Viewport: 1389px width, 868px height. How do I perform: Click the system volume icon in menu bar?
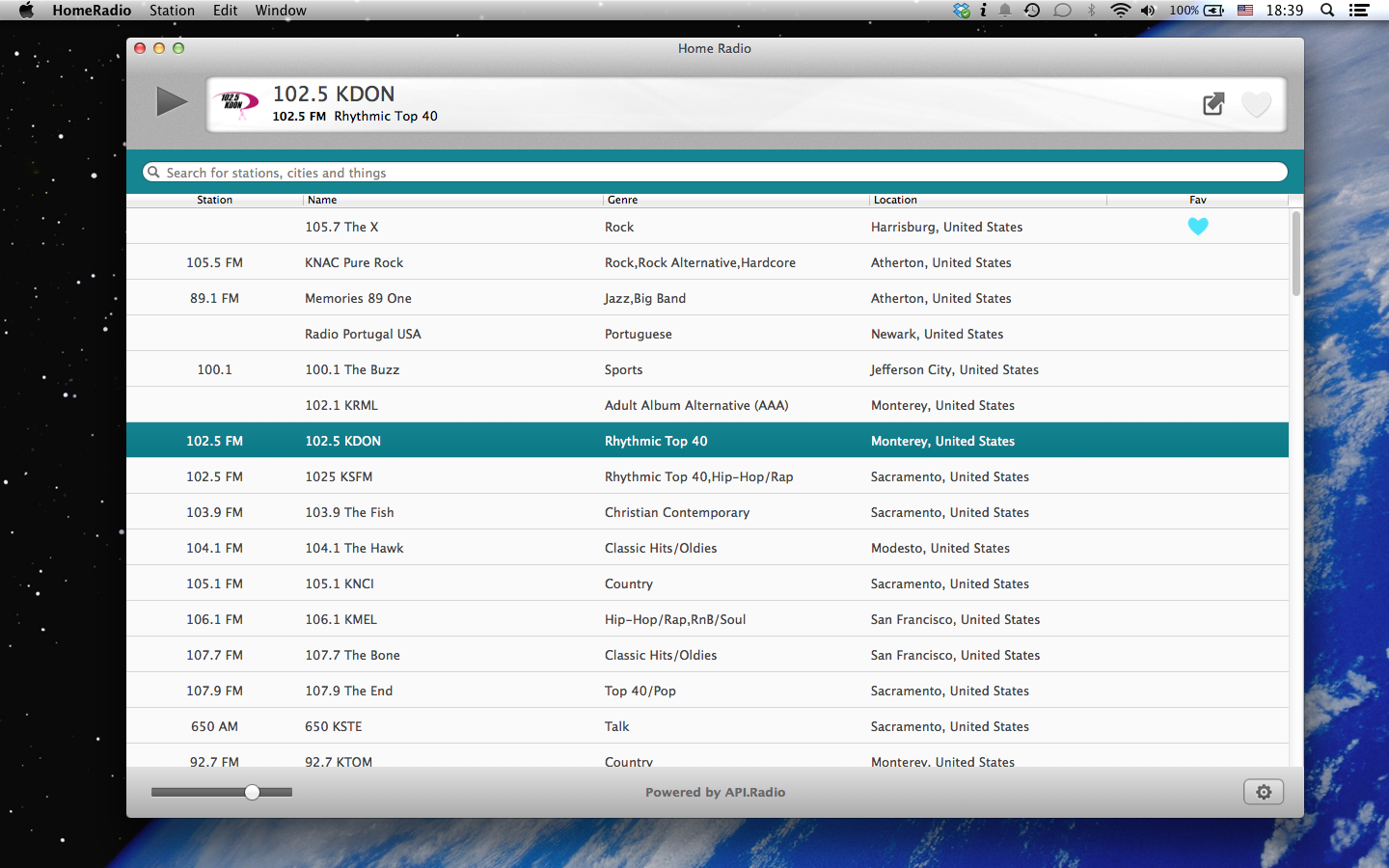pos(1148,11)
